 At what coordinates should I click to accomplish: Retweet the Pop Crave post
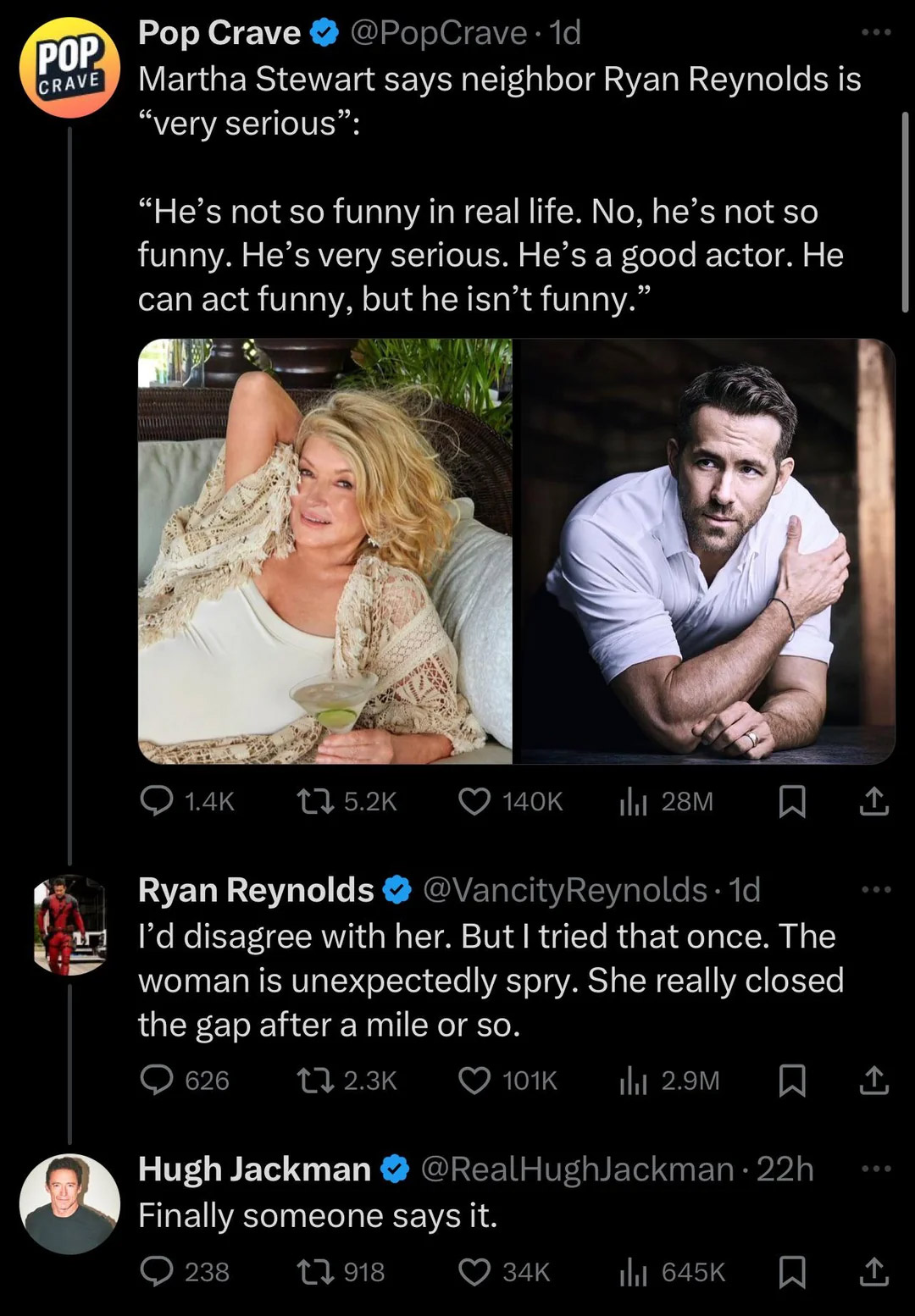pos(315,800)
